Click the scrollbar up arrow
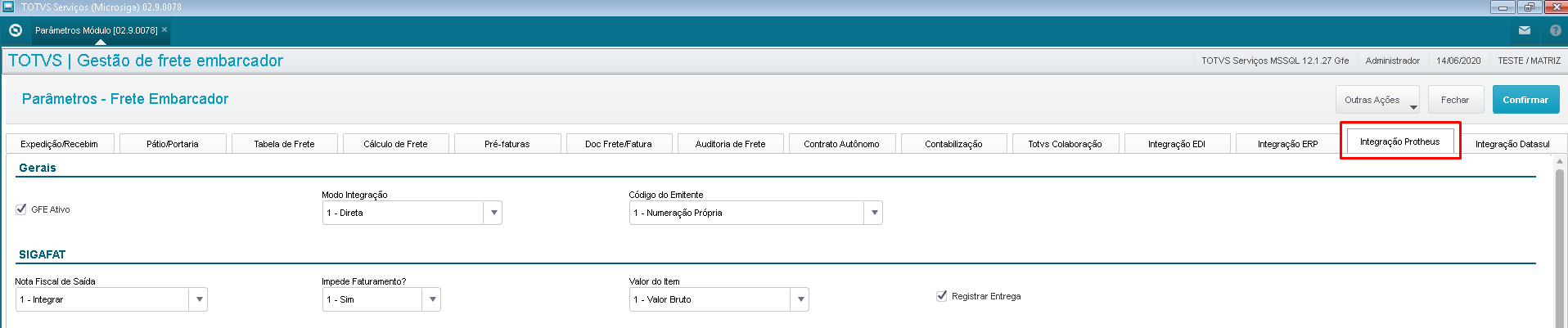This screenshot has height=328, width=1568. tap(1560, 161)
